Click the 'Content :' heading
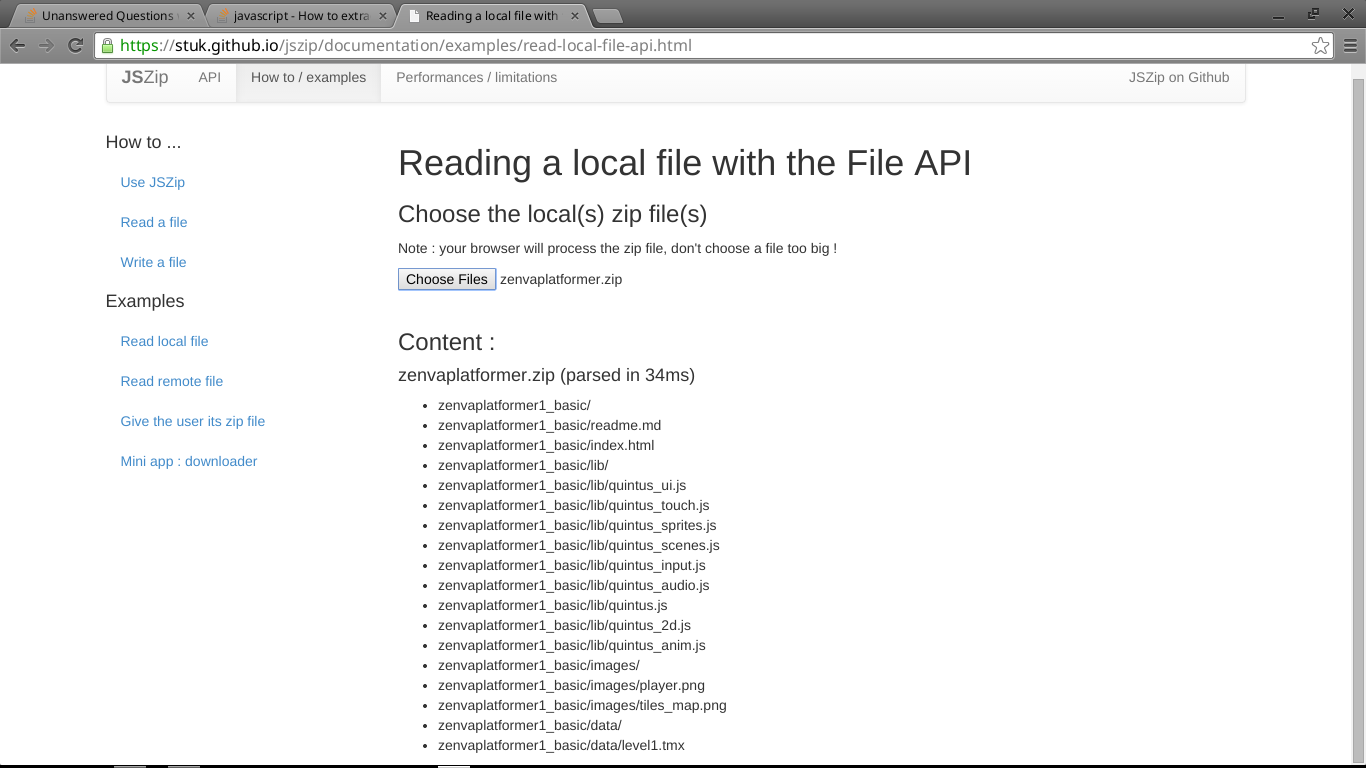This screenshot has width=1366, height=768. 446,342
